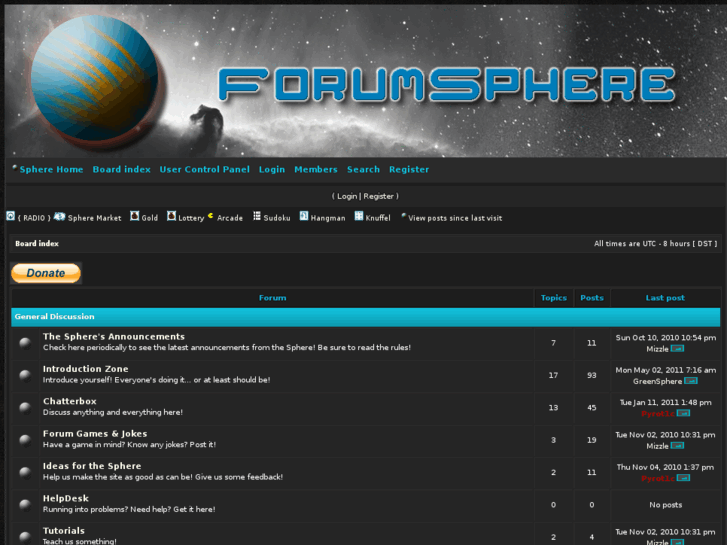The height and width of the screenshot is (545, 727).
Task: Open the Hangman icon
Action: (304, 216)
